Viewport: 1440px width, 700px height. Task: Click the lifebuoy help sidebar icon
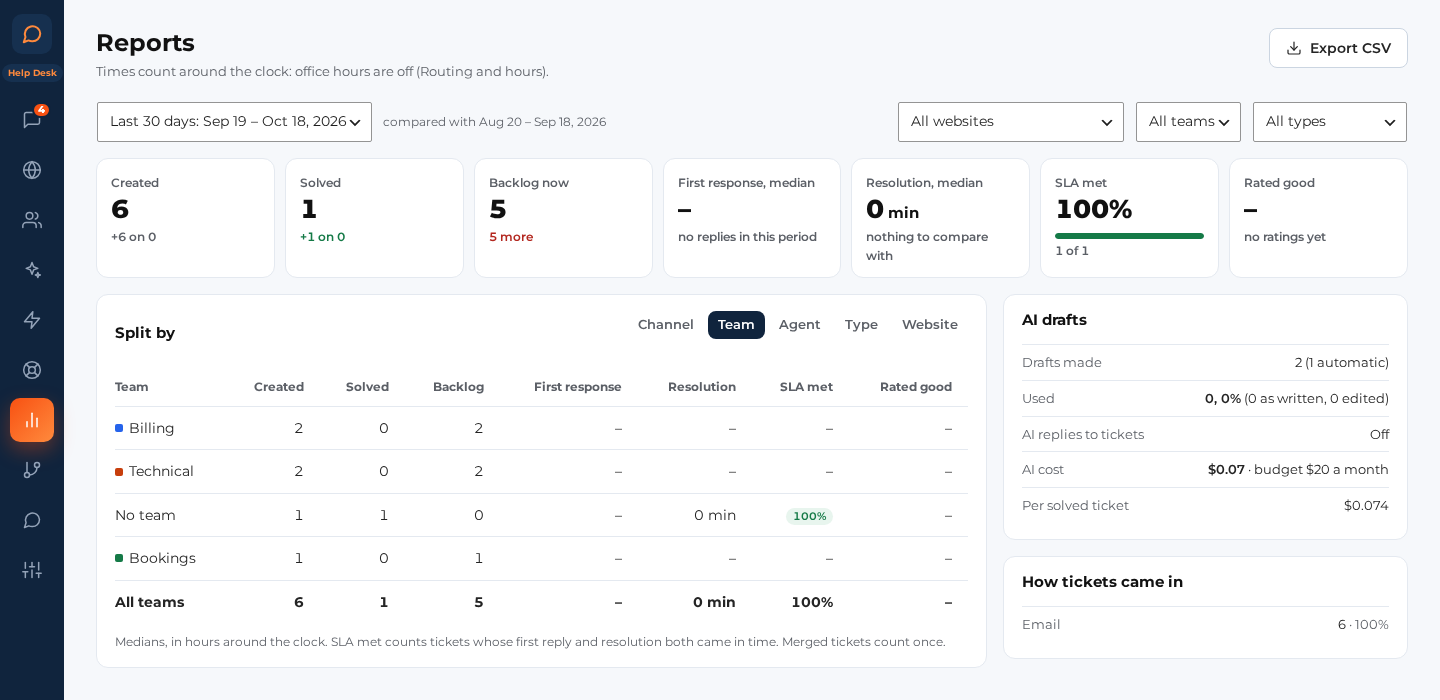[32, 370]
